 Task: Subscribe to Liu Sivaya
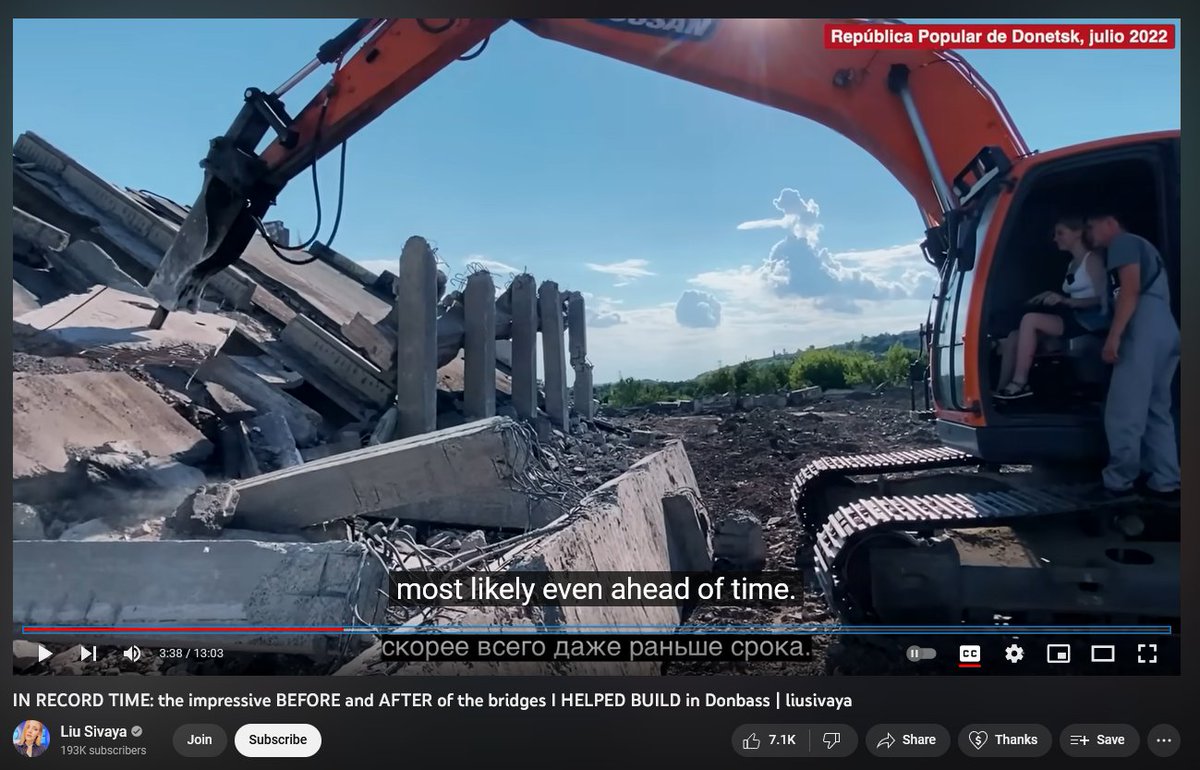click(278, 740)
